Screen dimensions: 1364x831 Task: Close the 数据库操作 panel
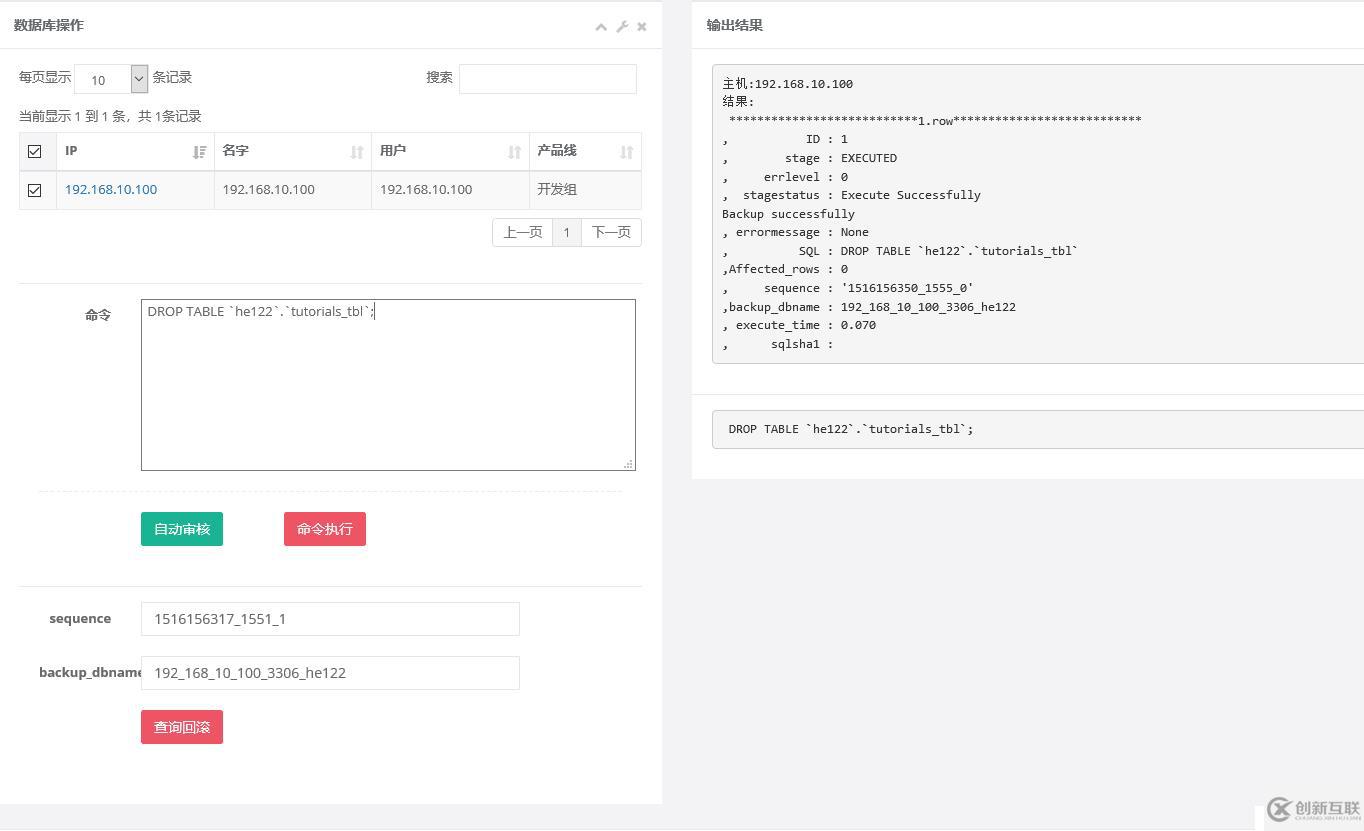pos(642,27)
